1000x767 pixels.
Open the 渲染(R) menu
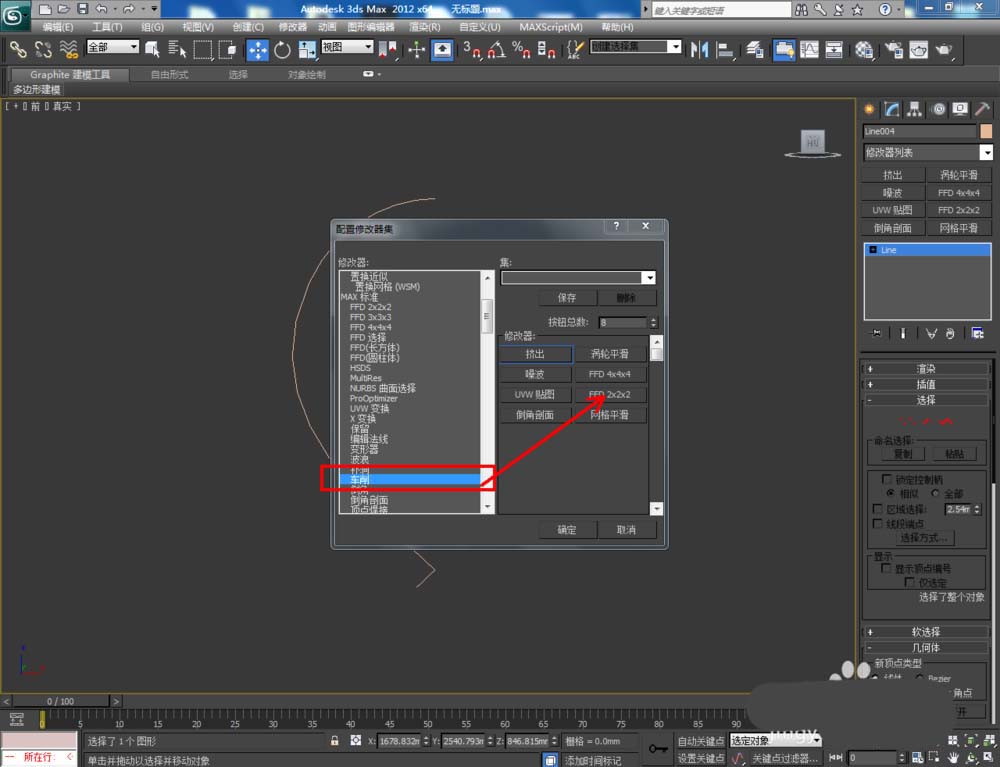point(424,27)
